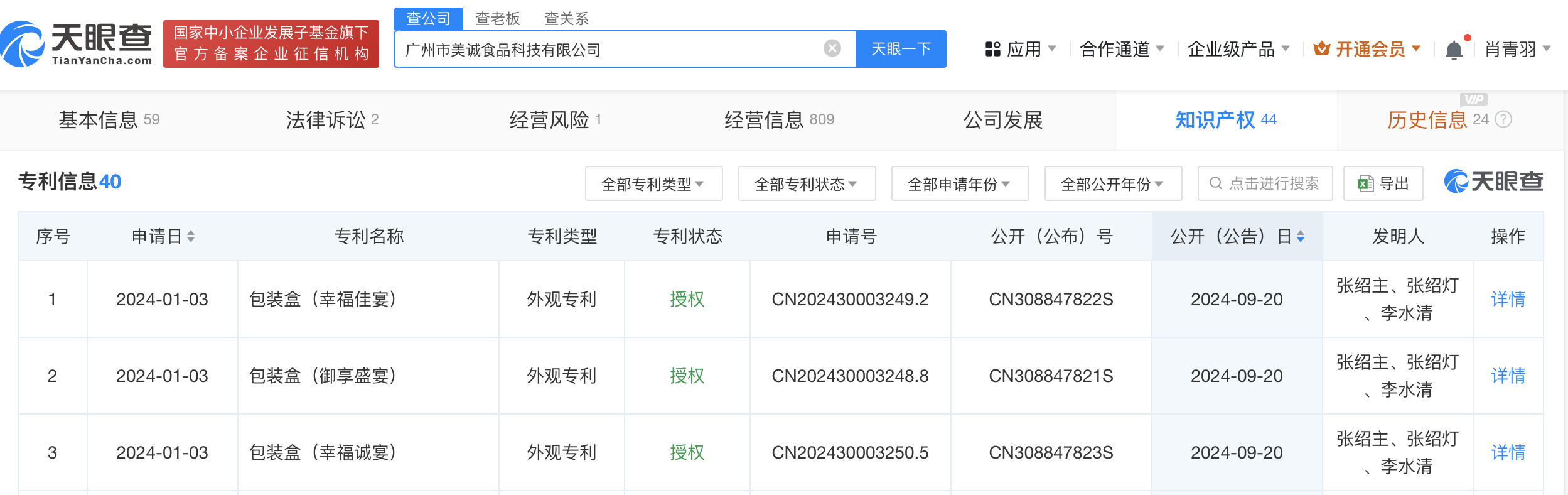This screenshot has height=495, width=1568.
Task: Sort by publication date
Action: 1301,236
